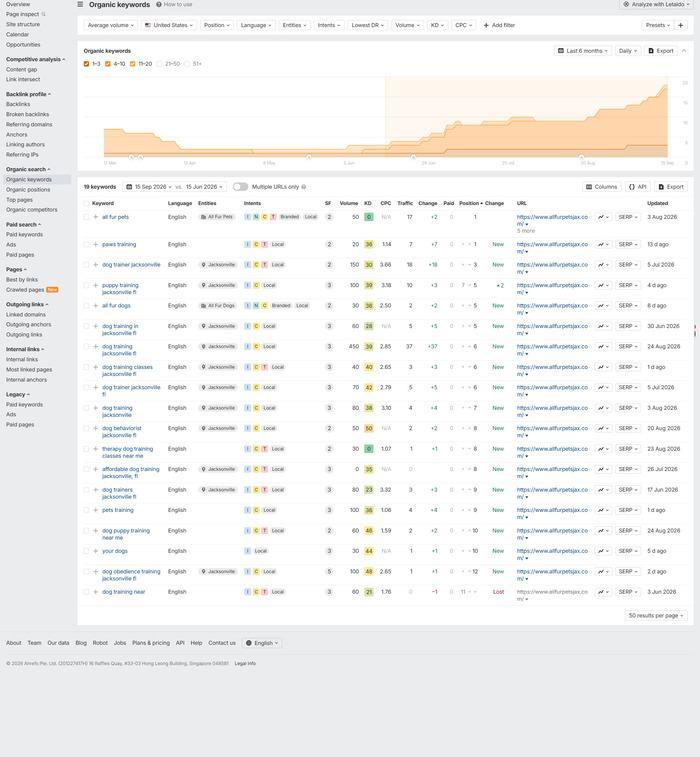Click the How to use help icon

[159, 4]
